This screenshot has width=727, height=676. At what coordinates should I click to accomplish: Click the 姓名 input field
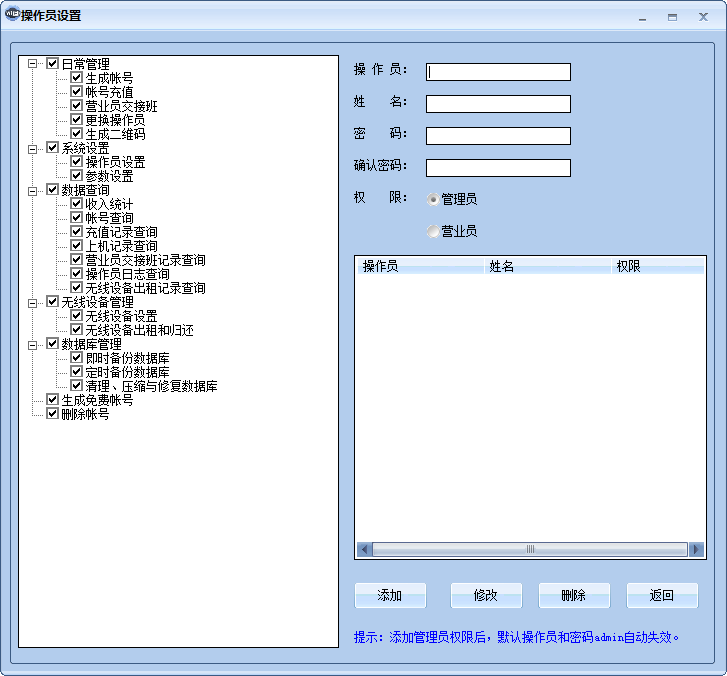(498, 104)
